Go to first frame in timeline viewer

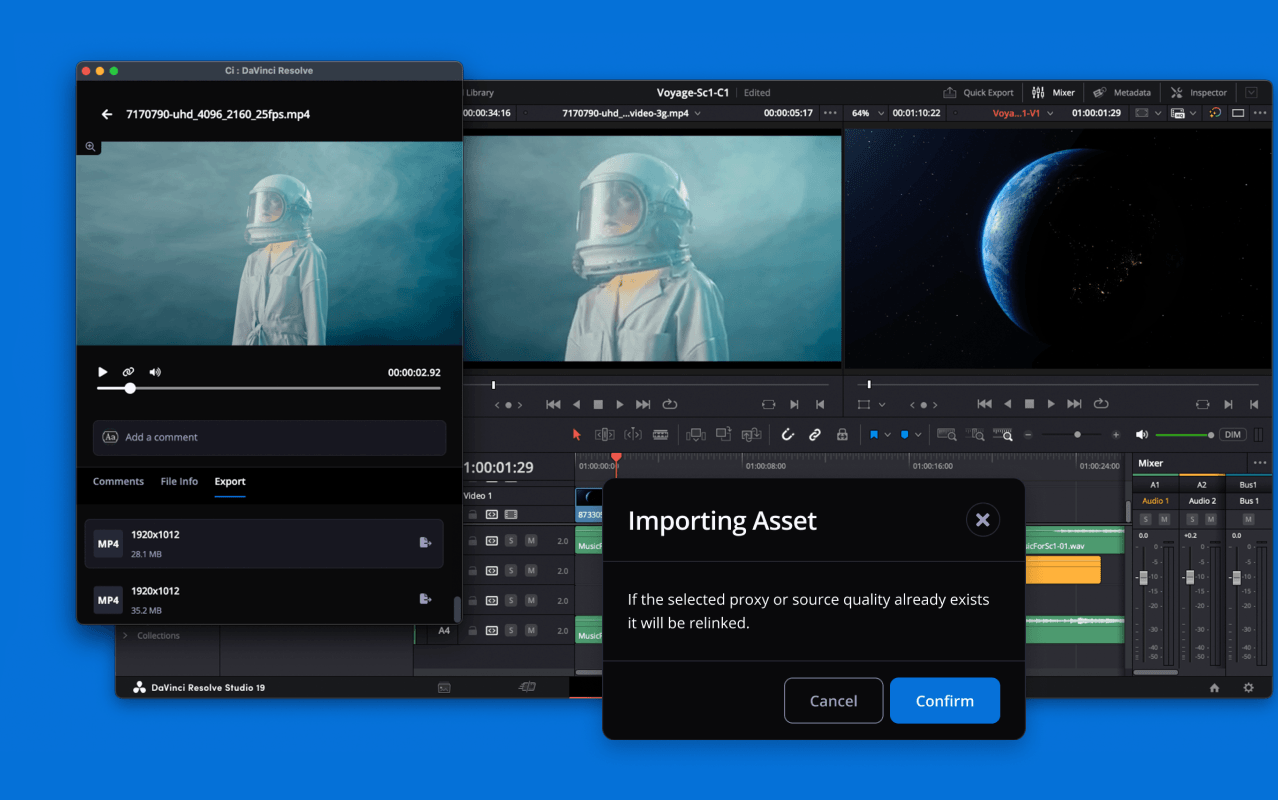pos(984,405)
